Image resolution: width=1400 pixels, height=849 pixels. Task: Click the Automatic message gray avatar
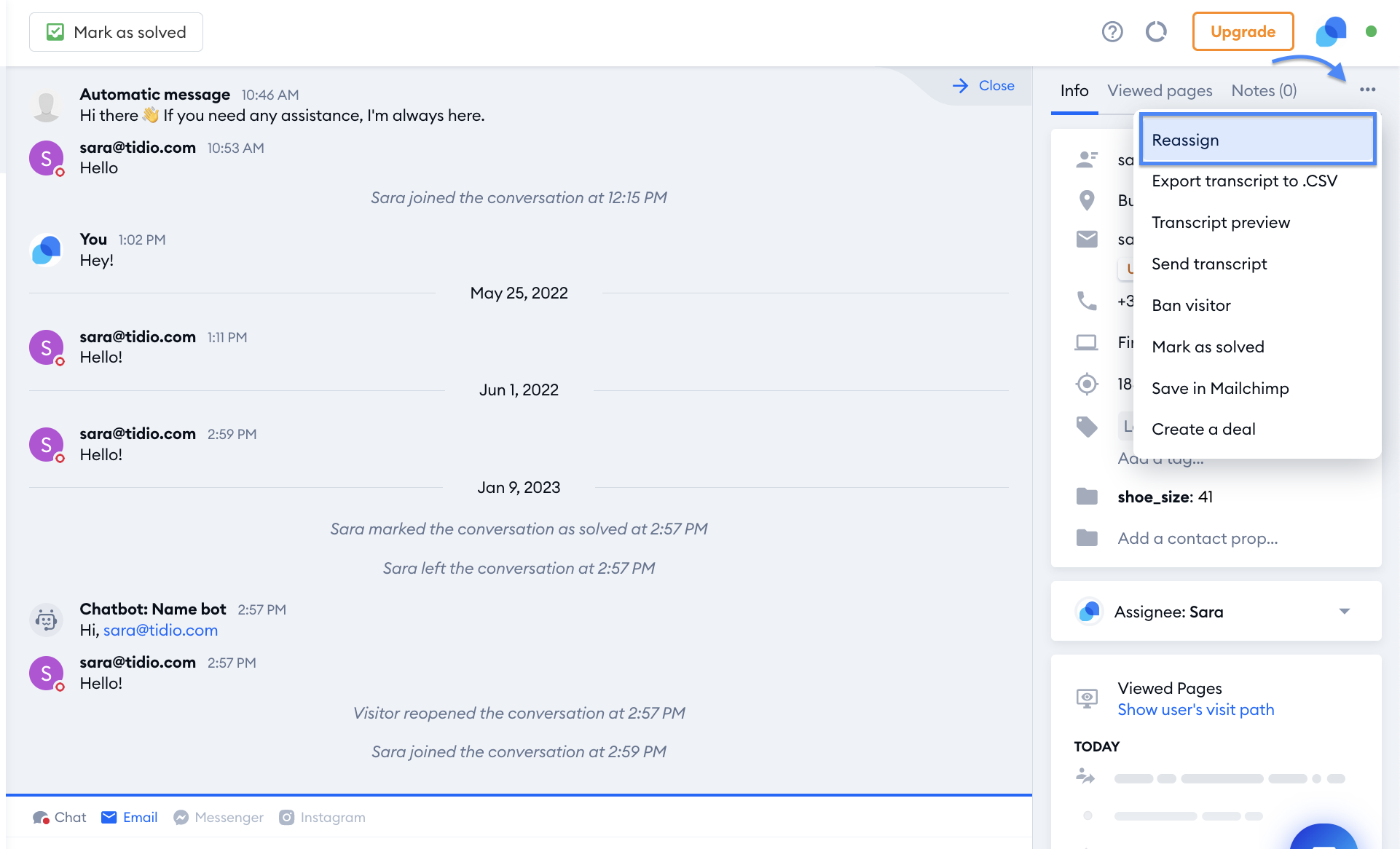(x=46, y=106)
